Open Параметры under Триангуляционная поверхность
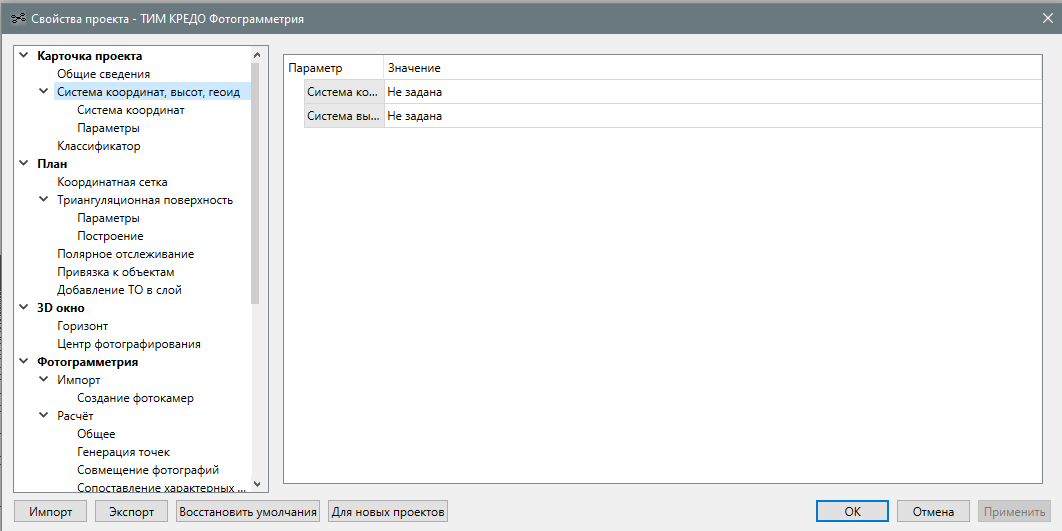 [x=108, y=218]
